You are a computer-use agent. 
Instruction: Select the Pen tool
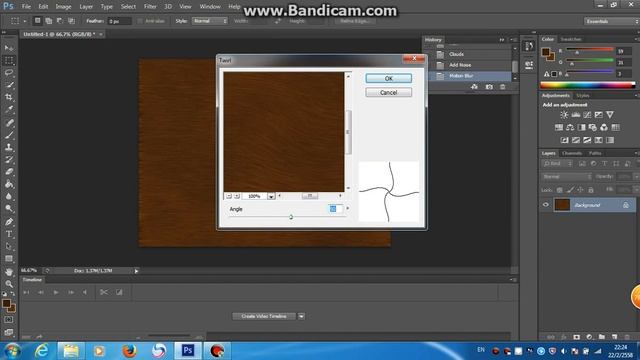(9, 222)
